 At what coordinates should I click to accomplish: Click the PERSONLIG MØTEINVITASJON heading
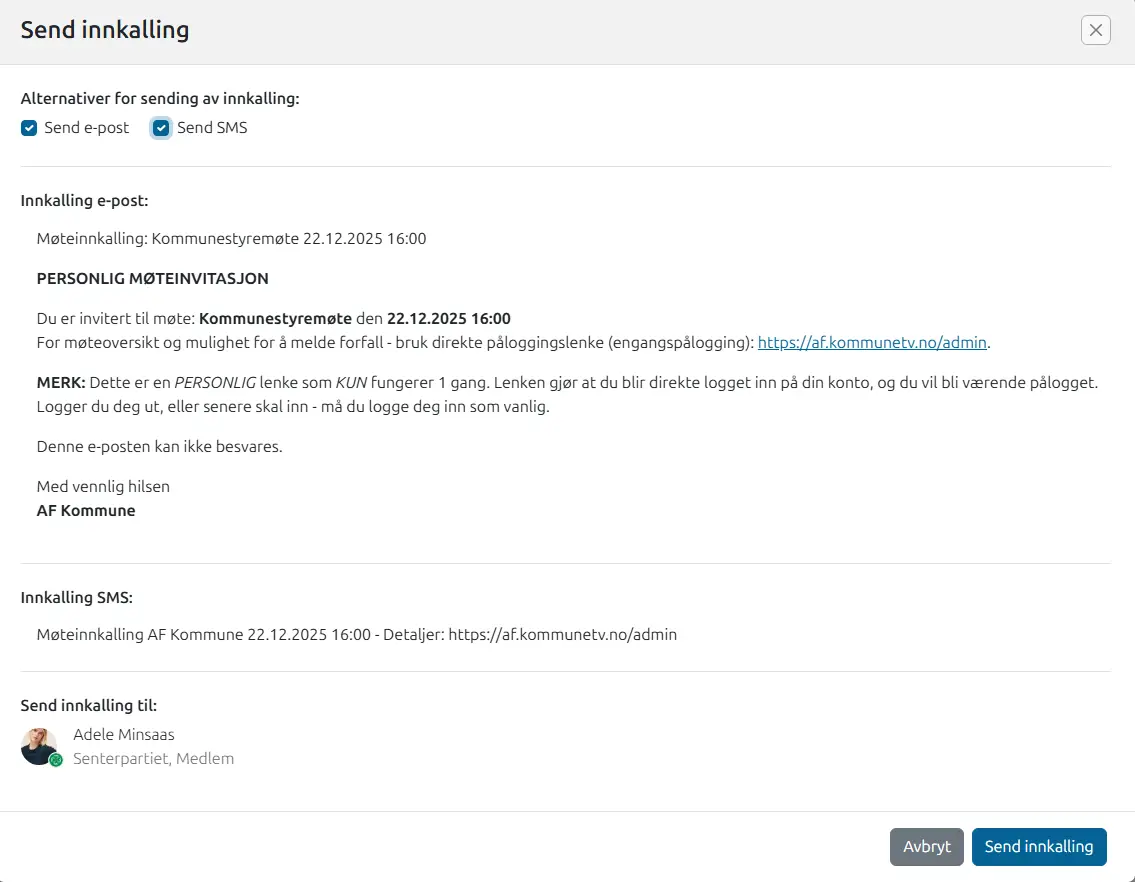point(153,279)
